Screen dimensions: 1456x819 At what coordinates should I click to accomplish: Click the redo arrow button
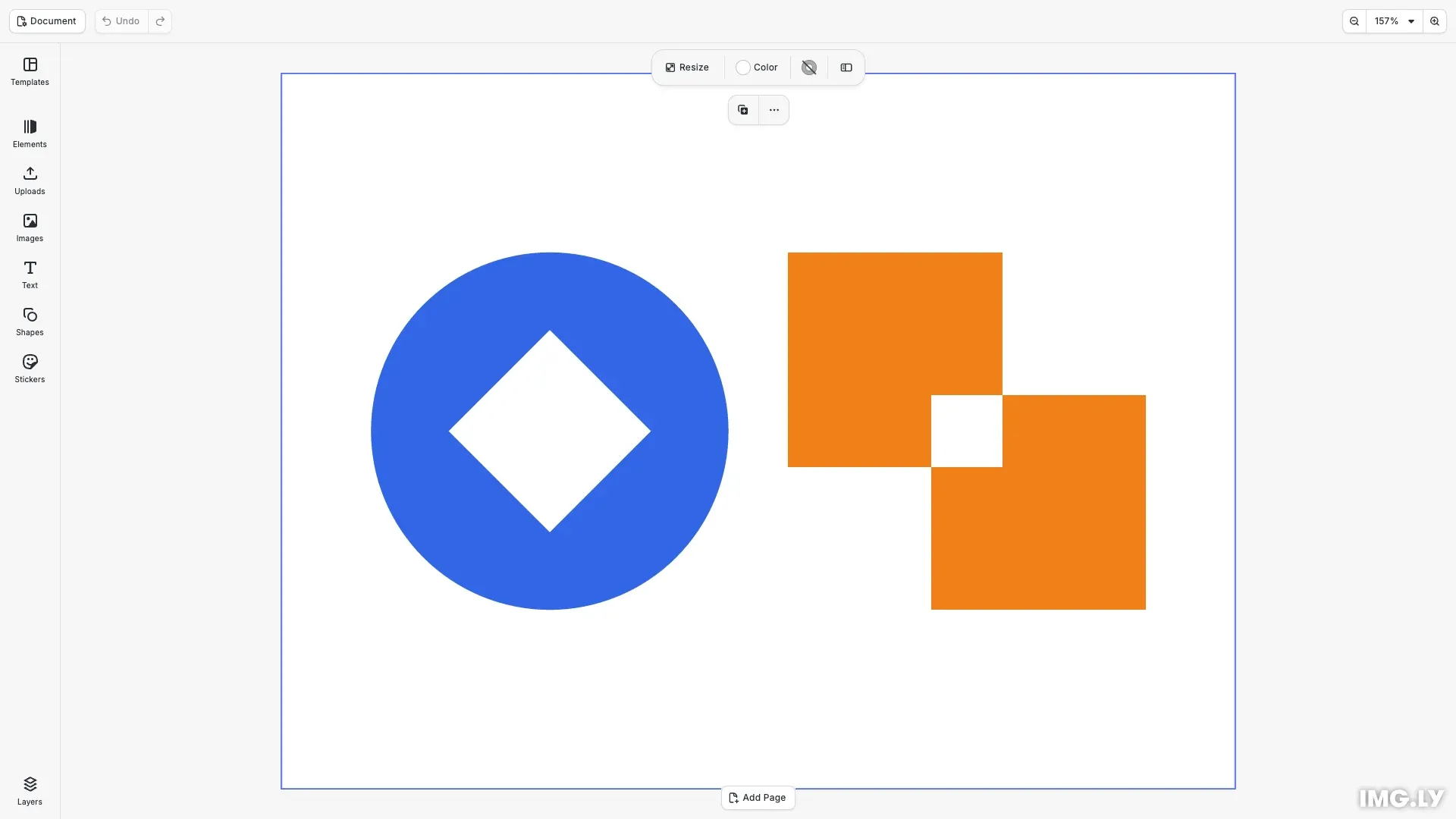tap(160, 21)
